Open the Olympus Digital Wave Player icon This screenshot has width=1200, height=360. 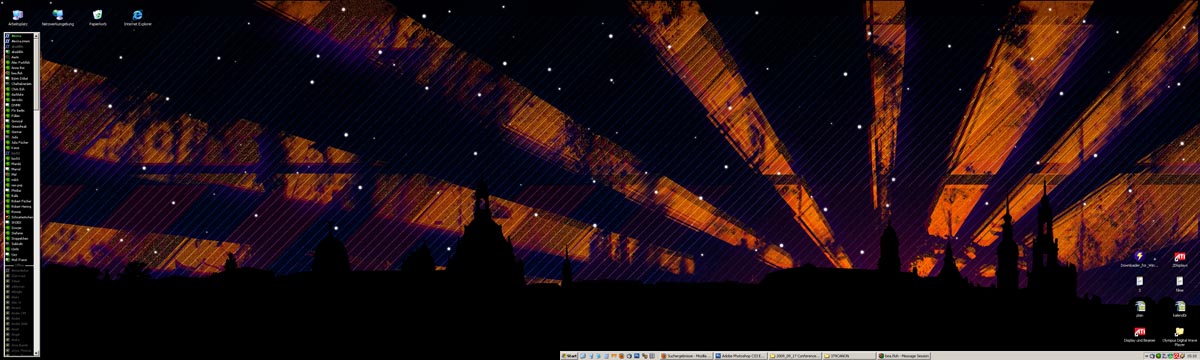(1180, 336)
